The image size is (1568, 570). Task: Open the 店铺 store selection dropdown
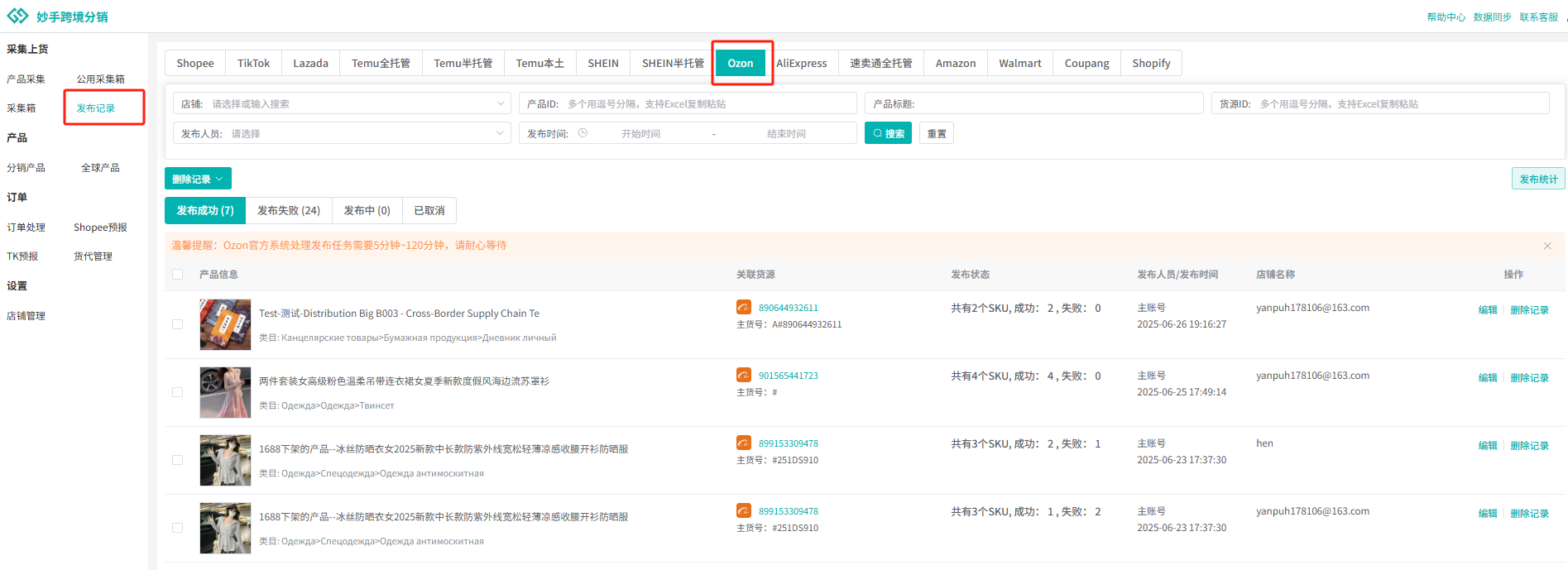[x=342, y=103]
